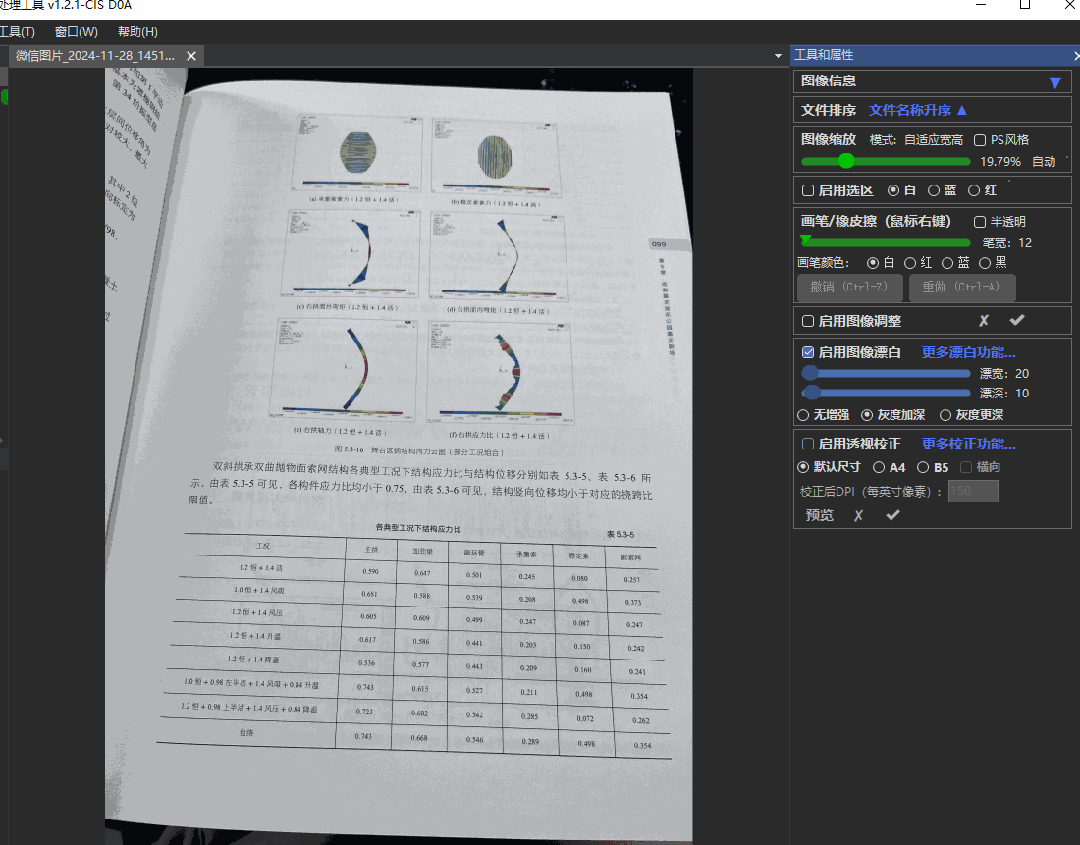Viewport: 1080px width, 845px height.
Task: Close the 微信图片 document tab
Action: [191, 56]
